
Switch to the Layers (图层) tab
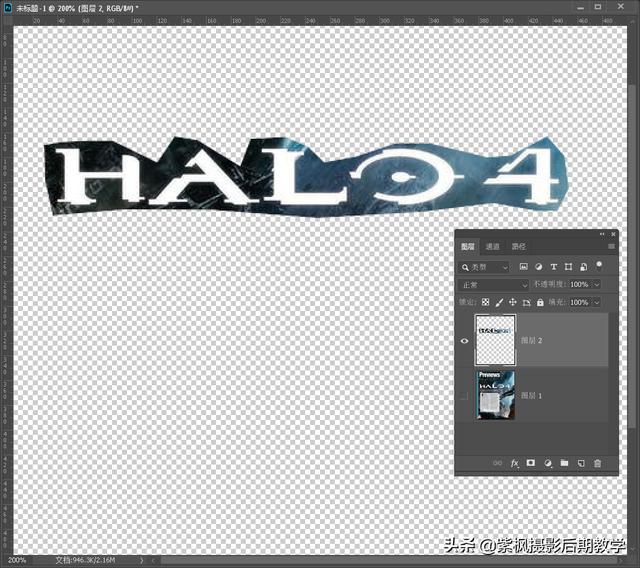tap(468, 246)
